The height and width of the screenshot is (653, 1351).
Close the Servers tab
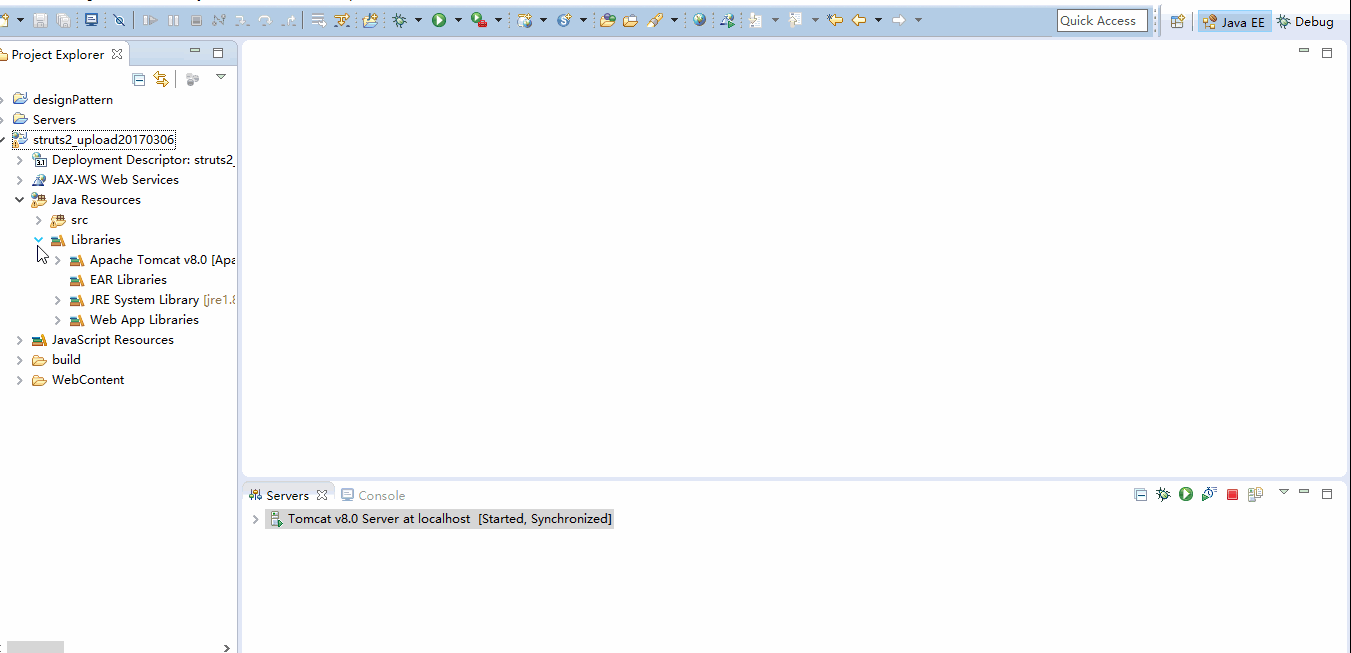tap(322, 495)
